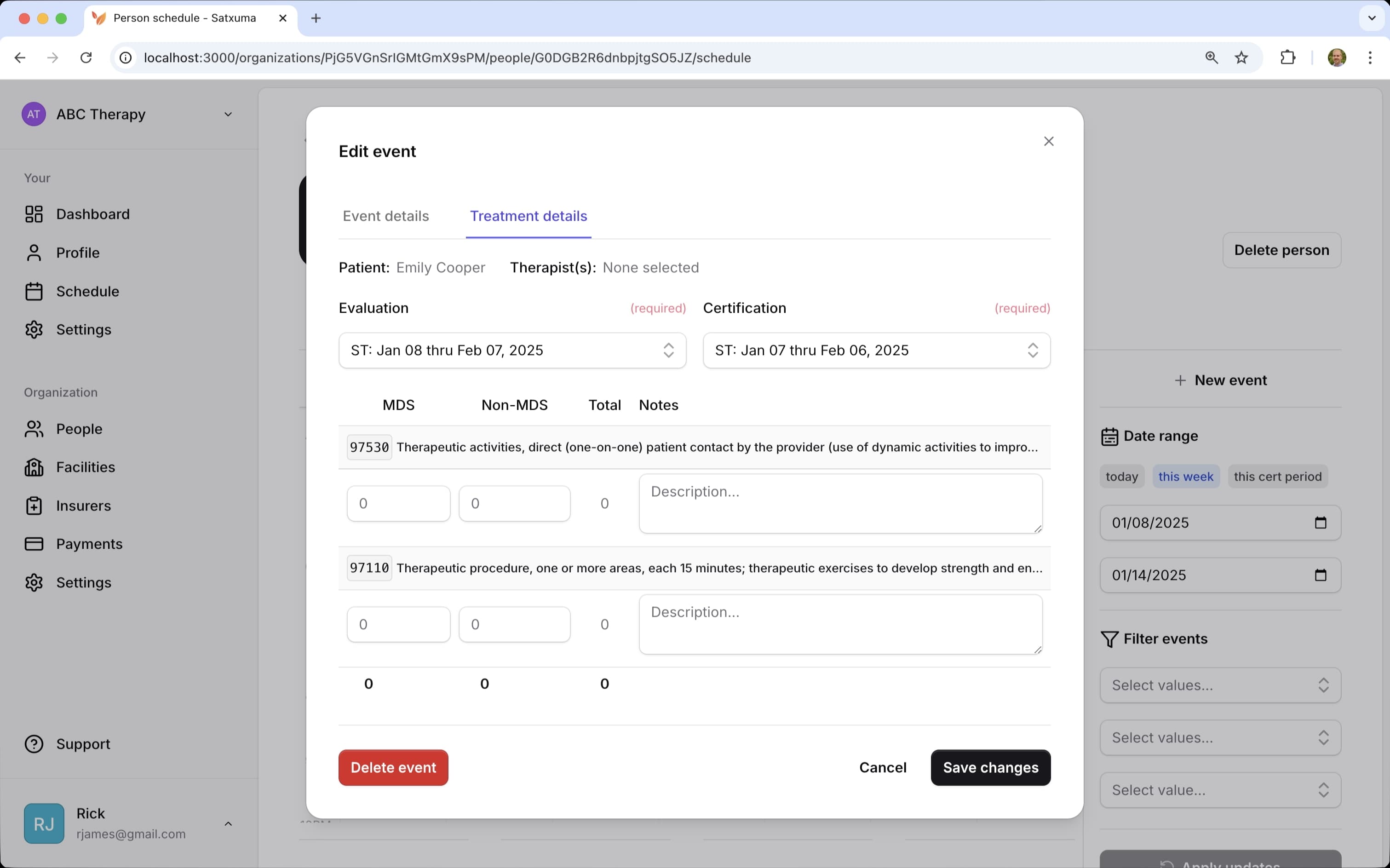Viewport: 1390px width, 868px height.
Task: Open the Profile sidebar item
Action: point(62,253)
